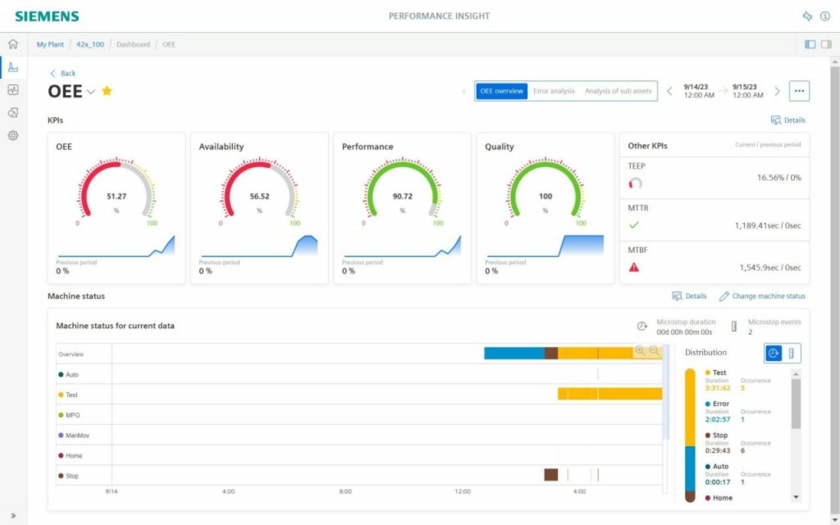840x525 pixels.
Task: Click the help question mark icon
Action: pyautogui.click(x=825, y=16)
